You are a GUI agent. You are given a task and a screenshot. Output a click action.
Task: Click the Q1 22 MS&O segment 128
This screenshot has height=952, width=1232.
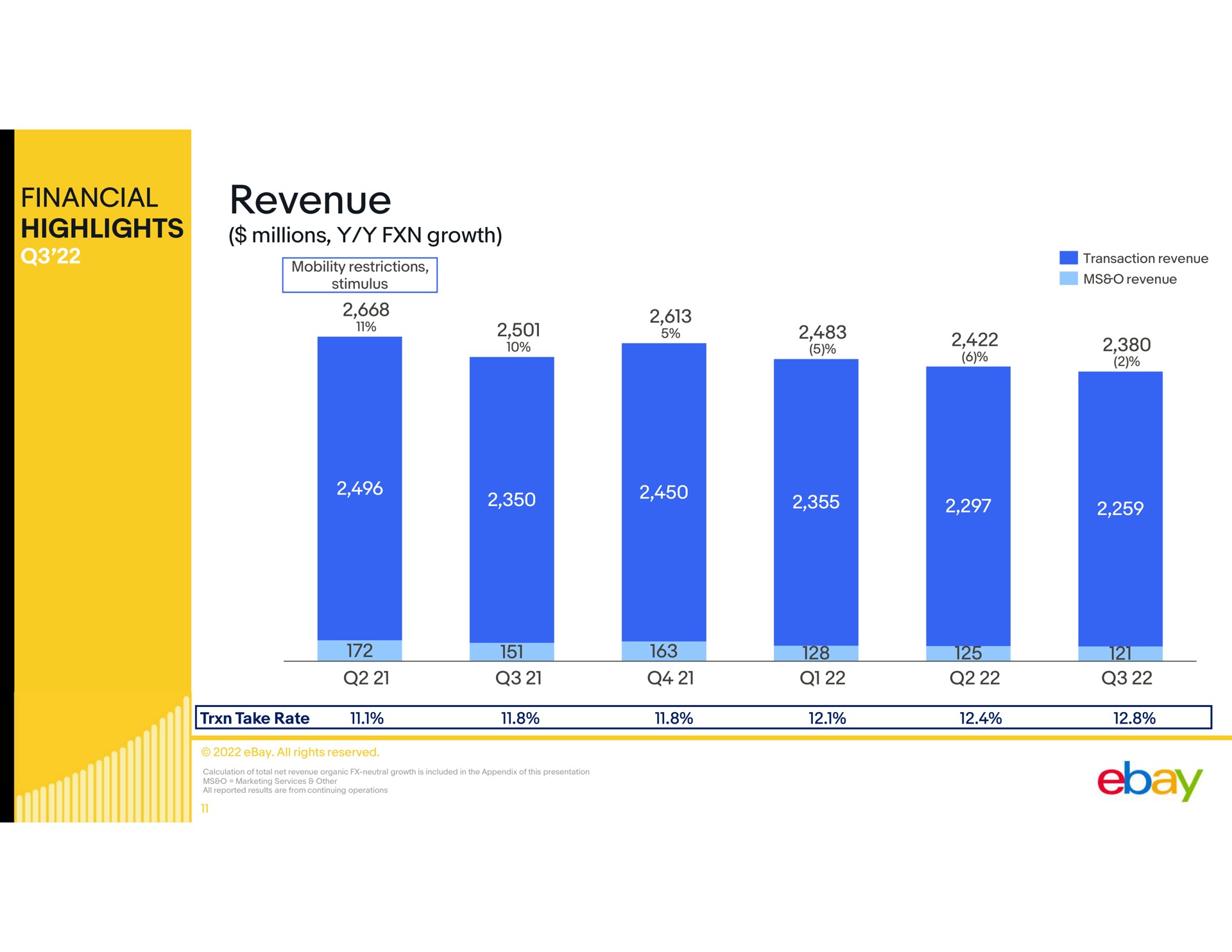pos(816,653)
